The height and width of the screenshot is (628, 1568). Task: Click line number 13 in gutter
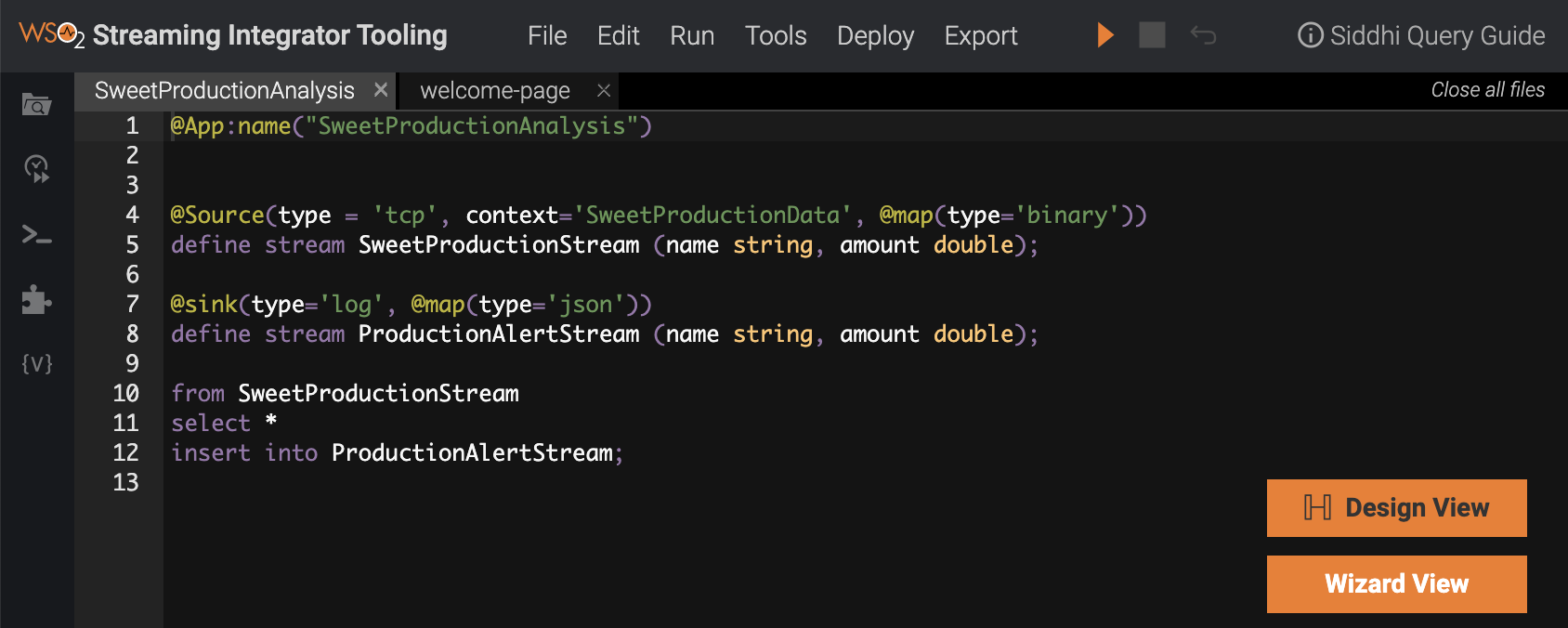(x=125, y=482)
